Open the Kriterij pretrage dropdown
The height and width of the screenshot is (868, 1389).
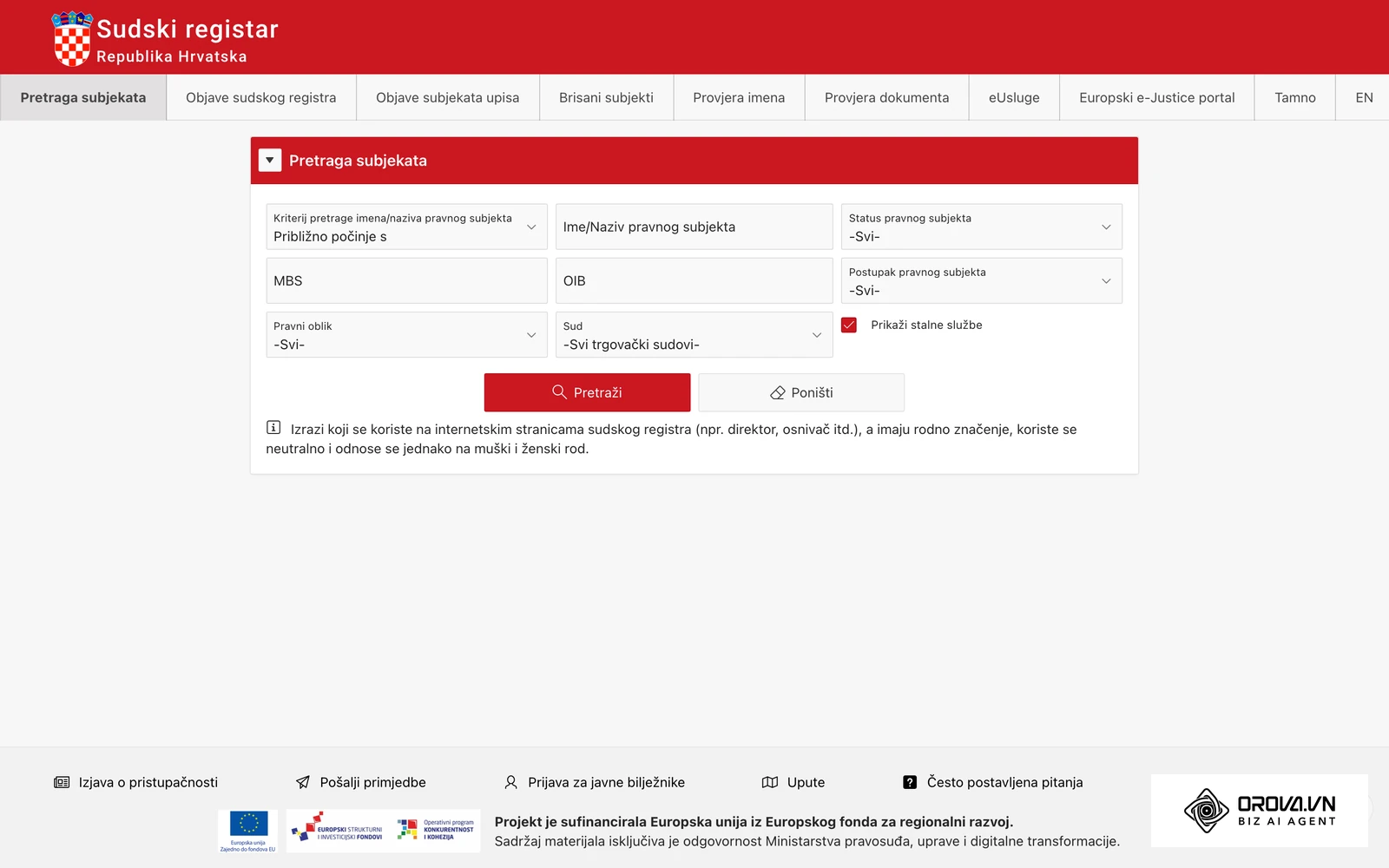[406, 227]
